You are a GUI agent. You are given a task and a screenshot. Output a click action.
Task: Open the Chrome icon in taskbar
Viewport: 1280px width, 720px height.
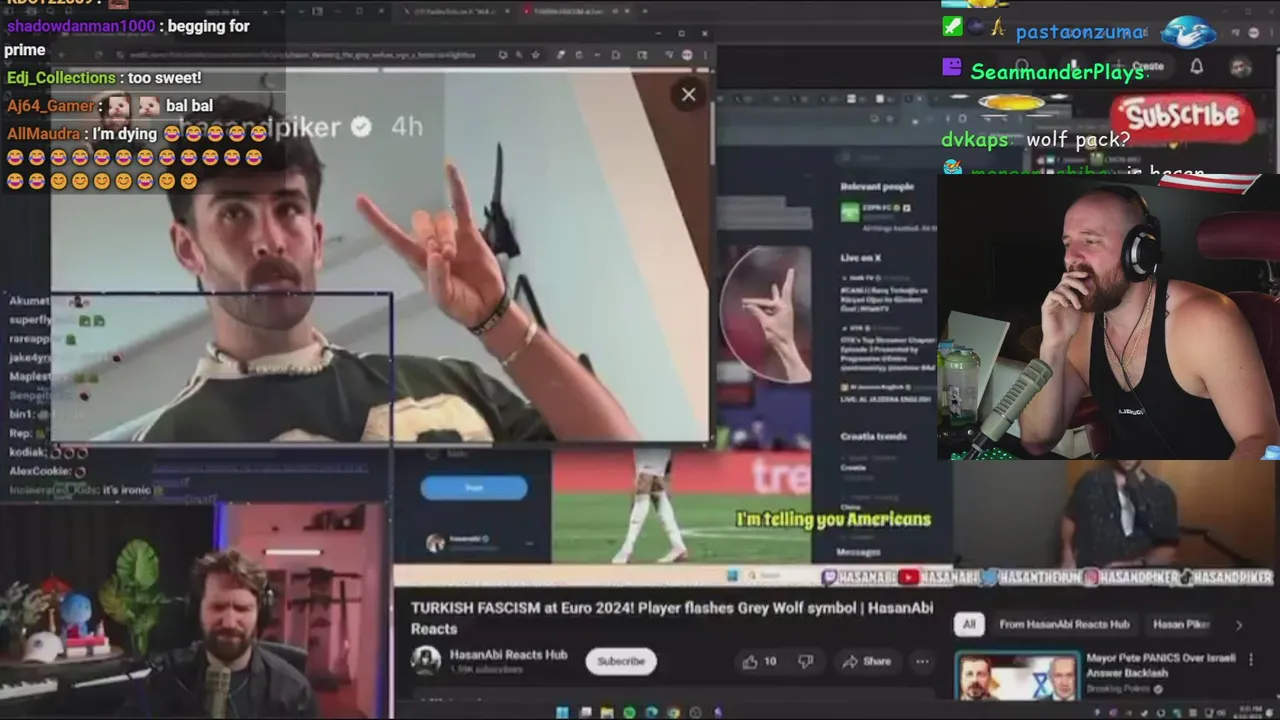(673, 712)
